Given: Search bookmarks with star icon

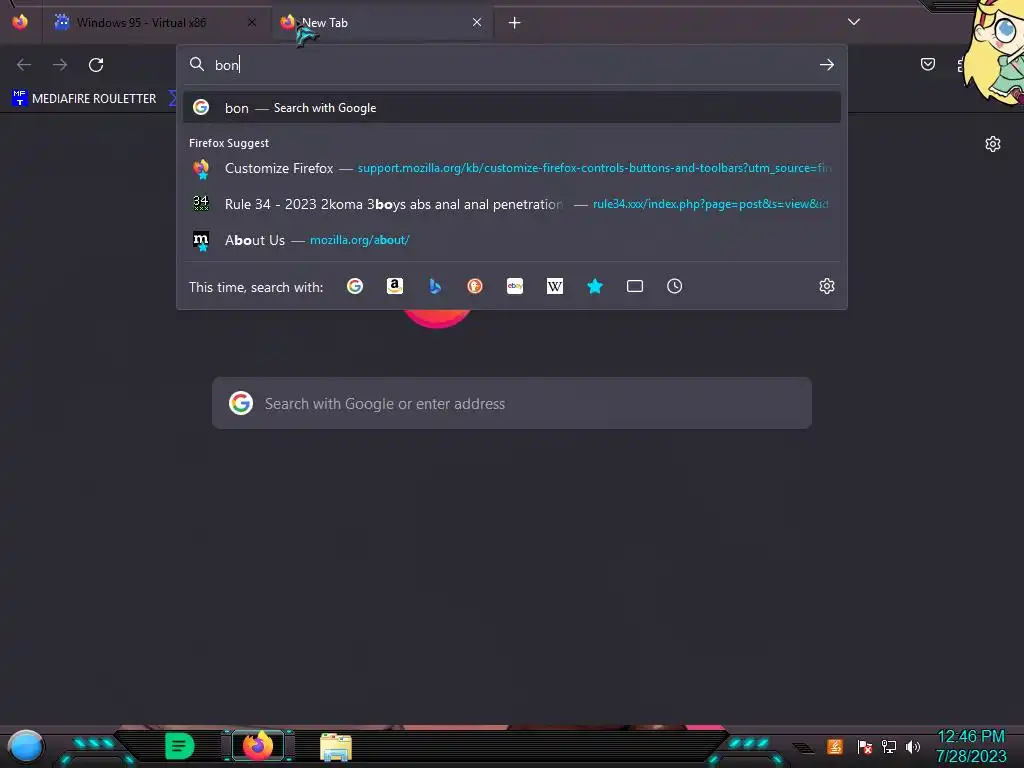Looking at the screenshot, I should pyautogui.click(x=595, y=286).
